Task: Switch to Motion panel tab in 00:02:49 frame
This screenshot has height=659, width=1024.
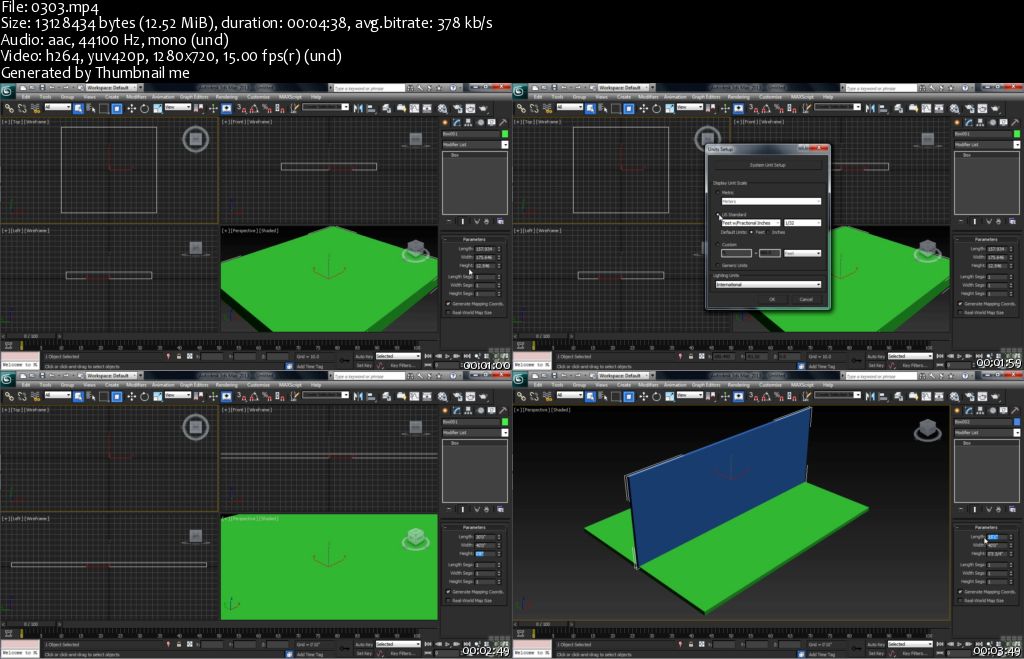Action: pyautogui.click(x=481, y=410)
